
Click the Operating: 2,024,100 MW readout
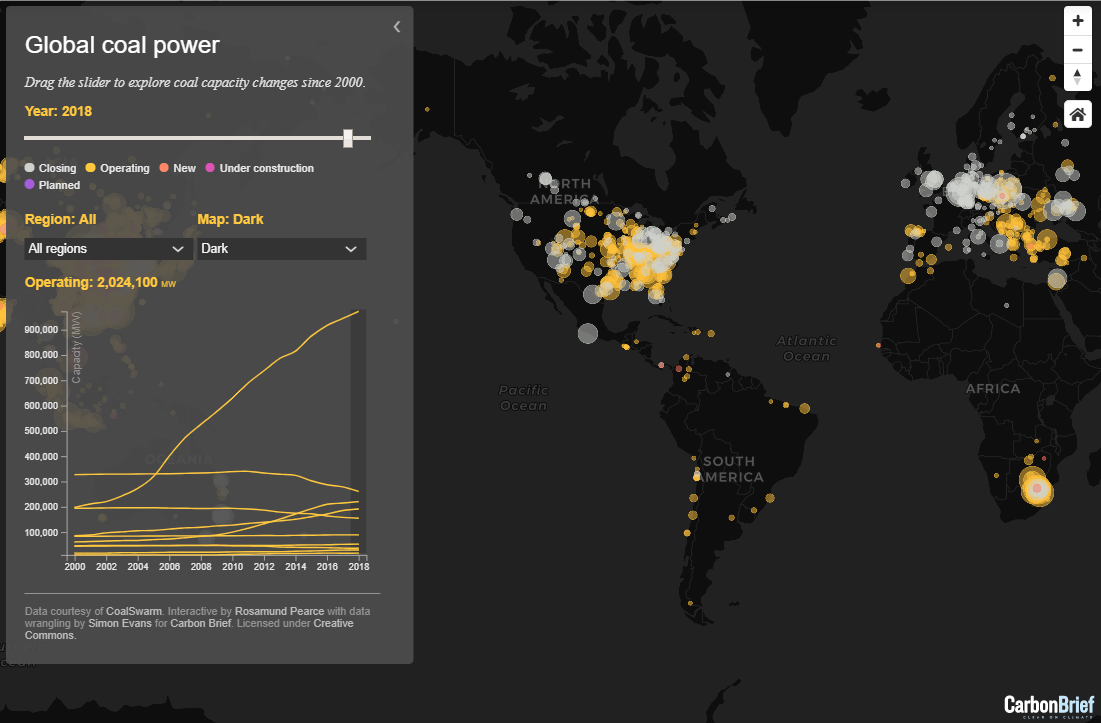pos(100,282)
